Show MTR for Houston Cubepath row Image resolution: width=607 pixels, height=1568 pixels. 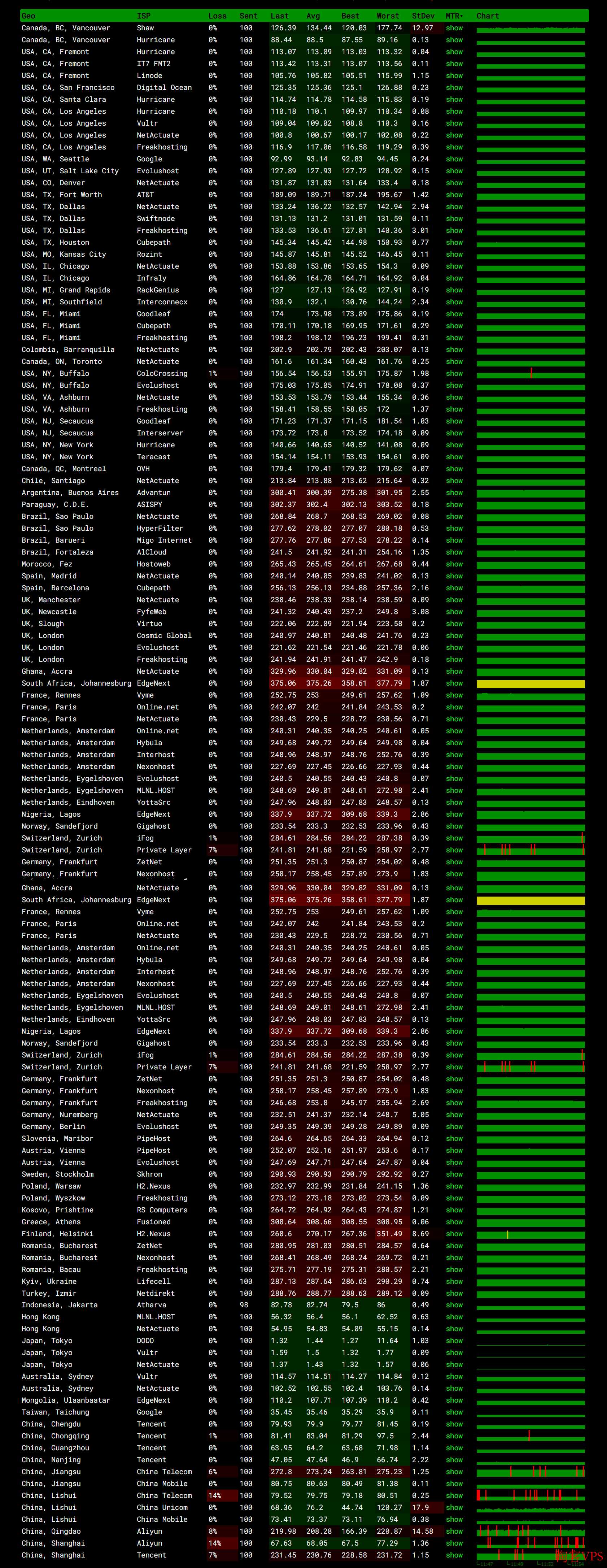coord(454,242)
